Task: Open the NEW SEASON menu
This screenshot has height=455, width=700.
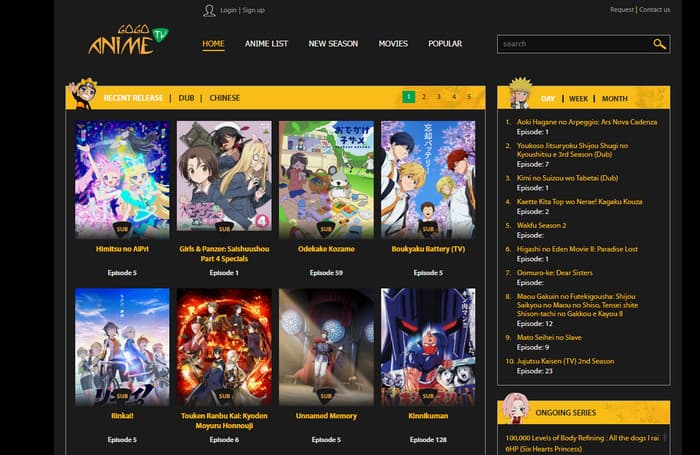Action: (333, 43)
